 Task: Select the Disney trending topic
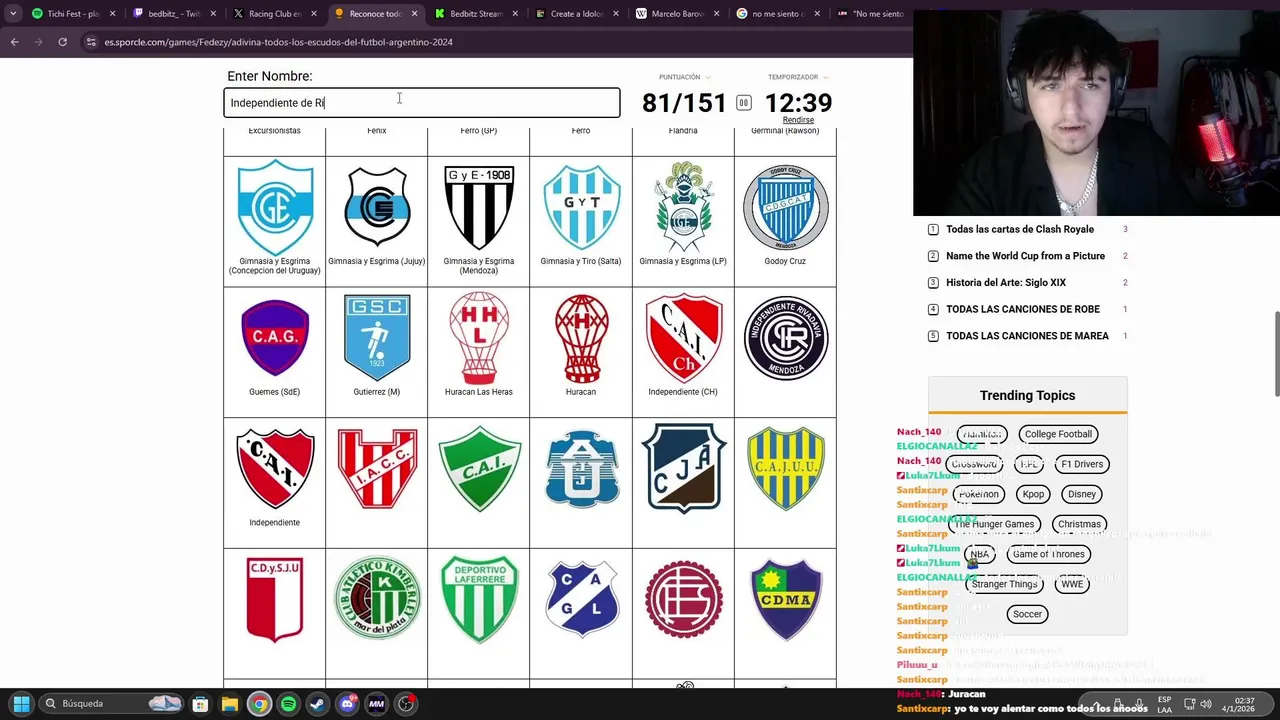(1082, 494)
